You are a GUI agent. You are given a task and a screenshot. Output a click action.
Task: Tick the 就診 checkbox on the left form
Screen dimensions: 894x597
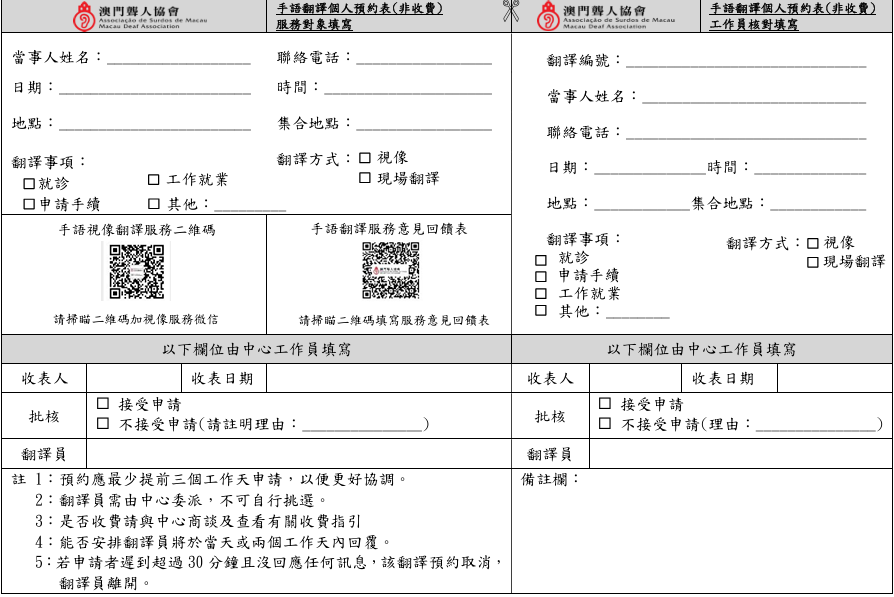point(29,184)
